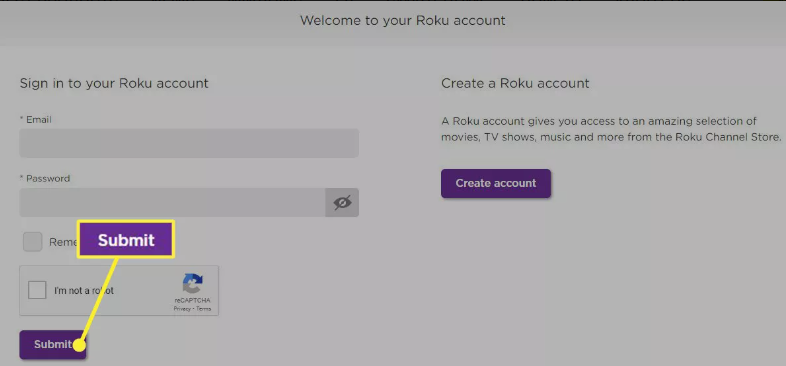The width and height of the screenshot is (786, 366).
Task: Click the Welcome to your Roku account heading
Action: click(x=403, y=21)
